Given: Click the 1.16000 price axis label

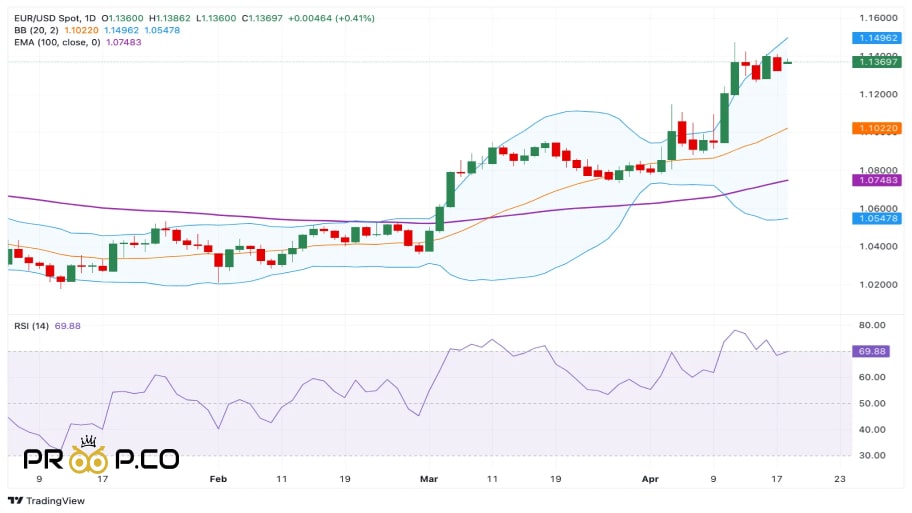Looking at the screenshot, I should click(x=879, y=18).
